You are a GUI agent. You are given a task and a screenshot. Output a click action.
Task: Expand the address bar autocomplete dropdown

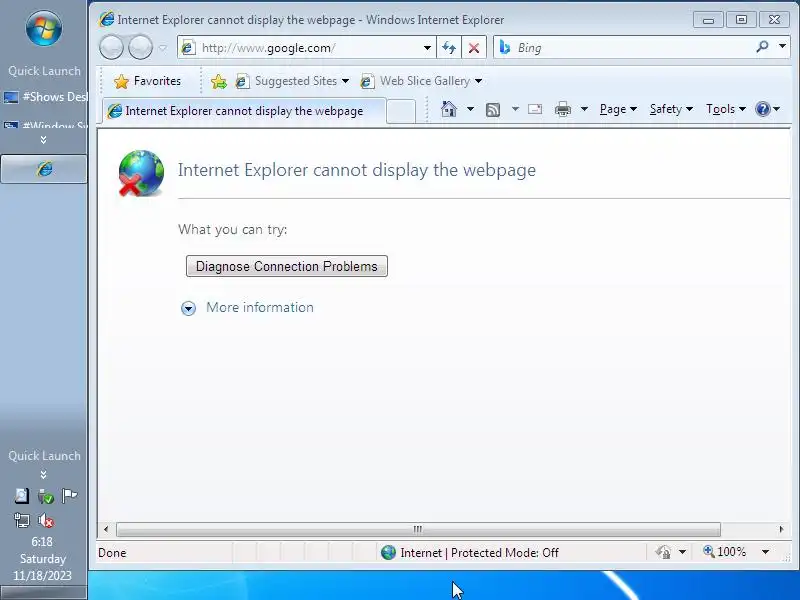click(427, 48)
